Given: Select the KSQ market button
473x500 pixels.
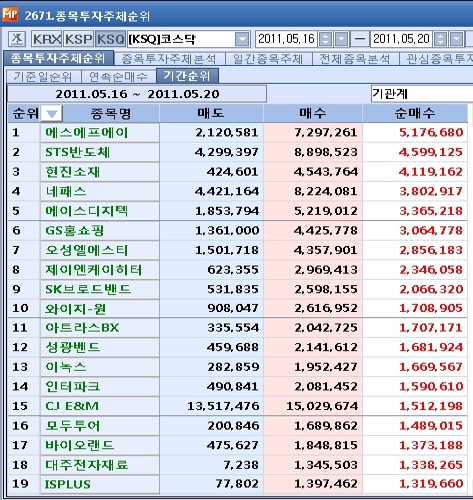Looking at the screenshot, I should [x=110, y=40].
